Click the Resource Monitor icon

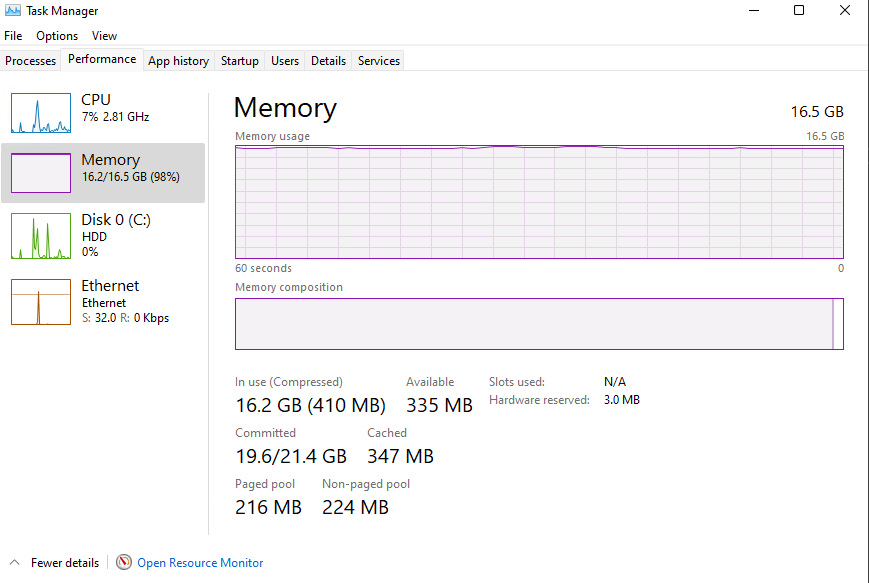point(124,562)
